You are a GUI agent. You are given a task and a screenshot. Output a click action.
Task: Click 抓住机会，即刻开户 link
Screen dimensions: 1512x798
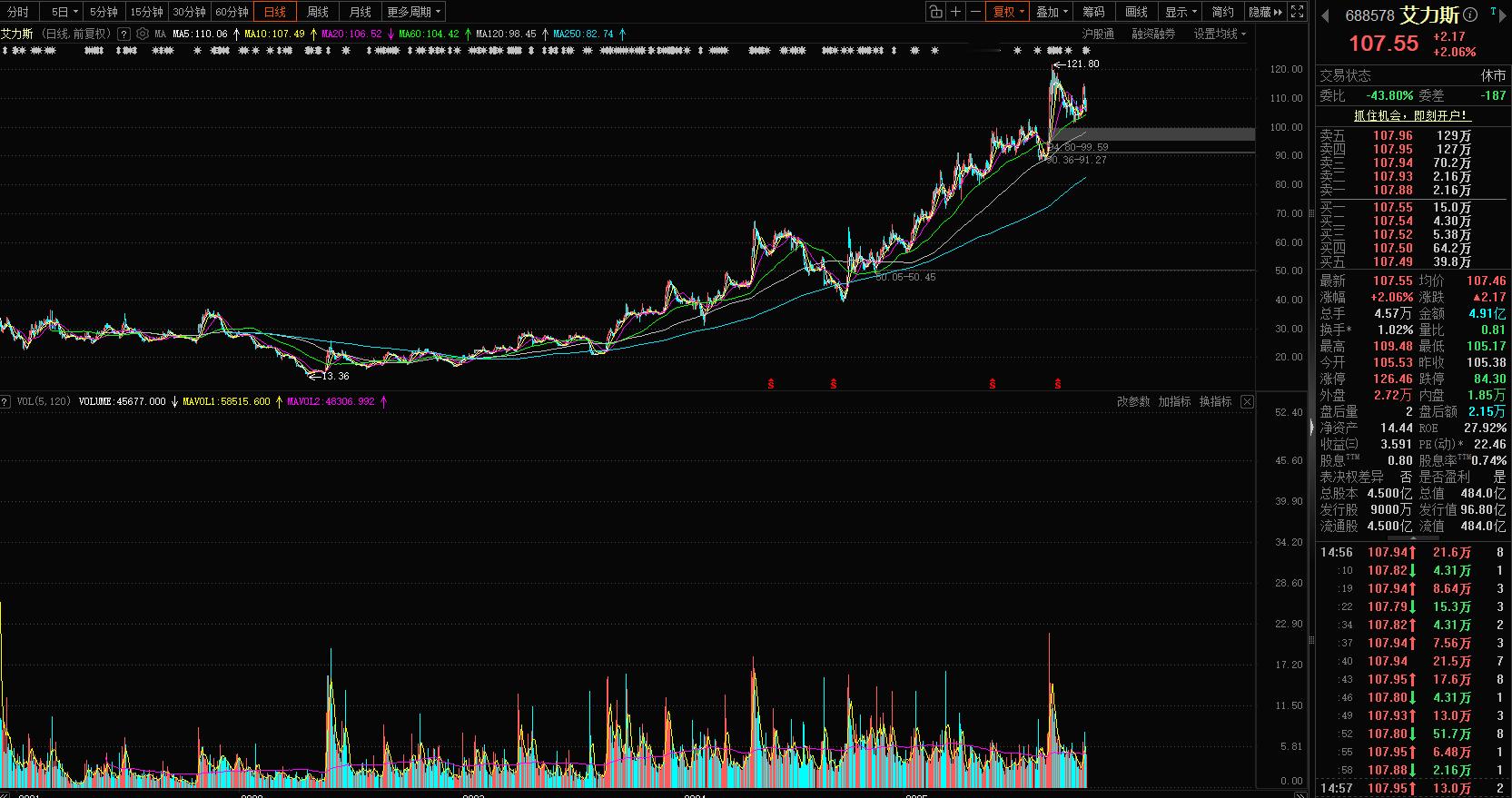[1412, 115]
